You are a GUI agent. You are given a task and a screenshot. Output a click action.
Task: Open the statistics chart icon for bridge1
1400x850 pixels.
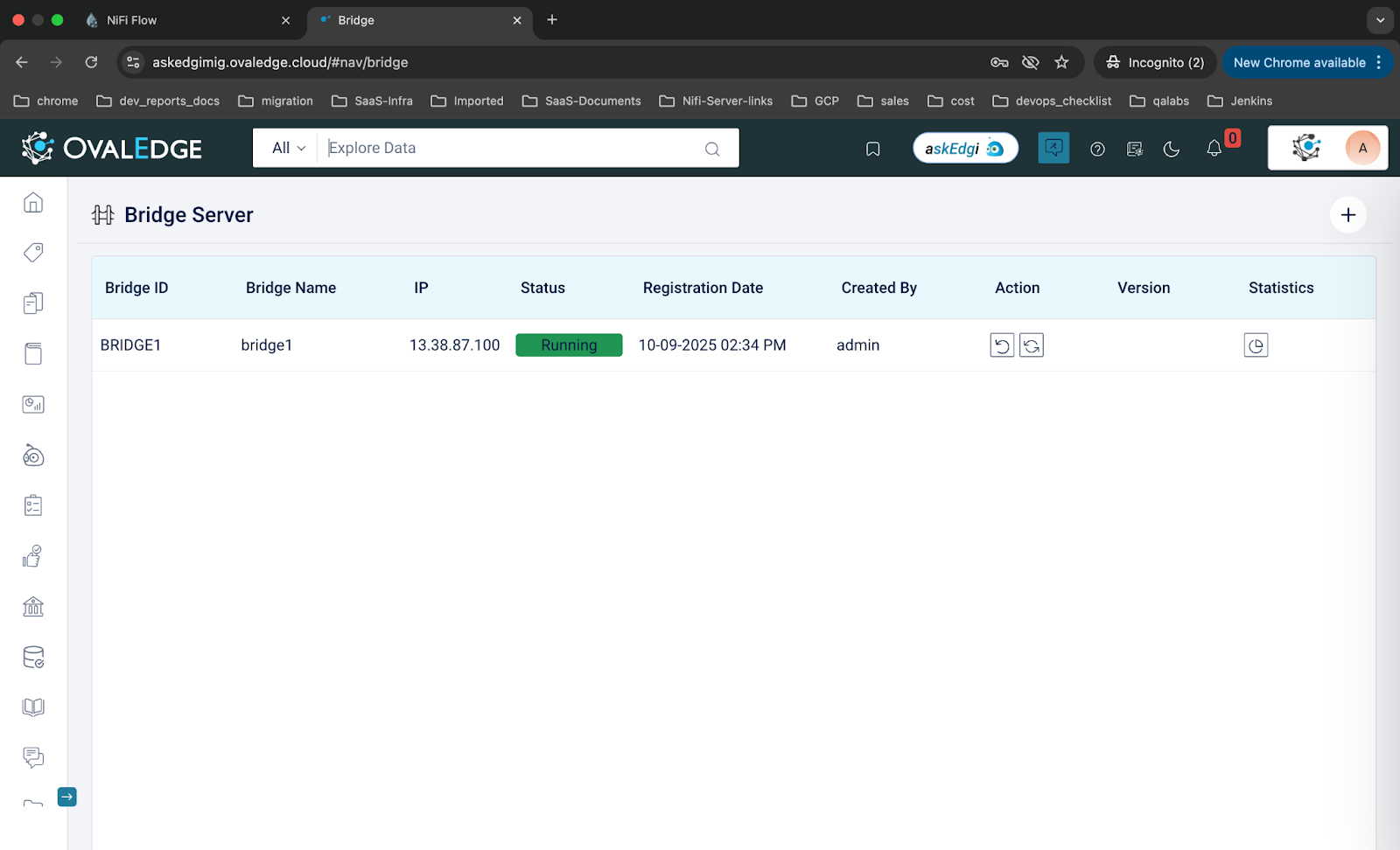coord(1256,345)
